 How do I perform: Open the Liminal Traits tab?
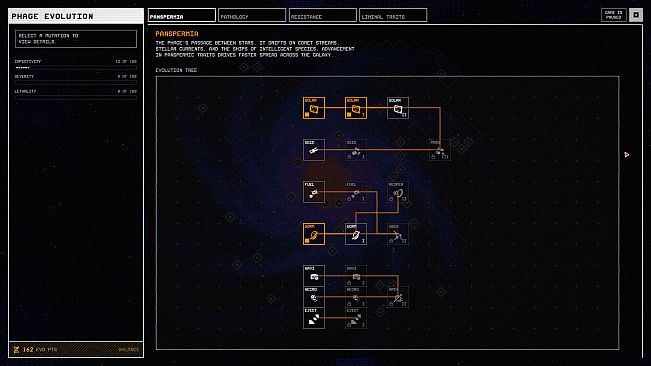393,16
